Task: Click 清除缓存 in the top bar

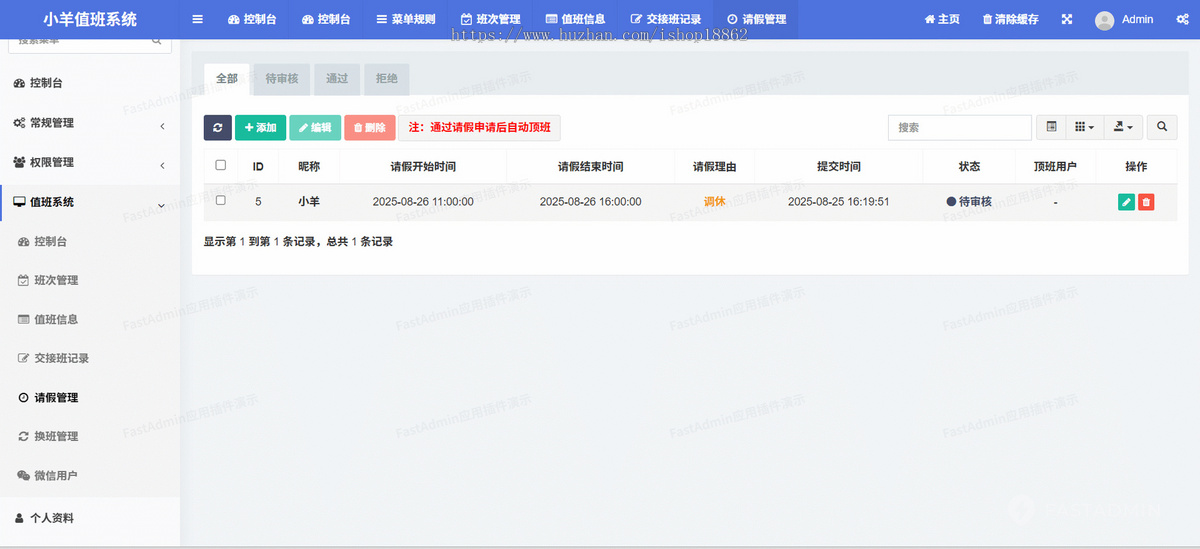Action: [1011, 19]
